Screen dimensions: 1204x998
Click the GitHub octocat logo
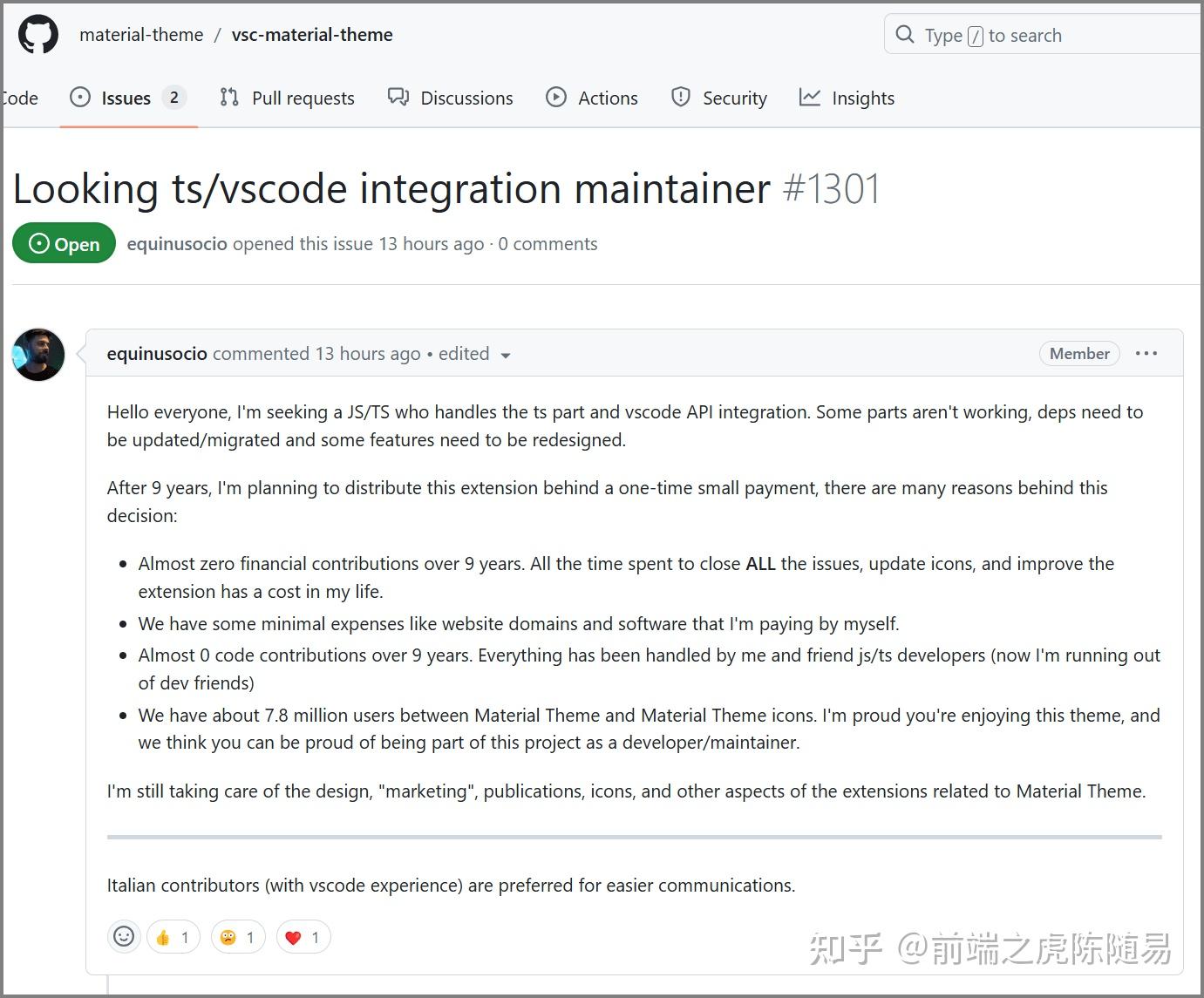[37, 34]
